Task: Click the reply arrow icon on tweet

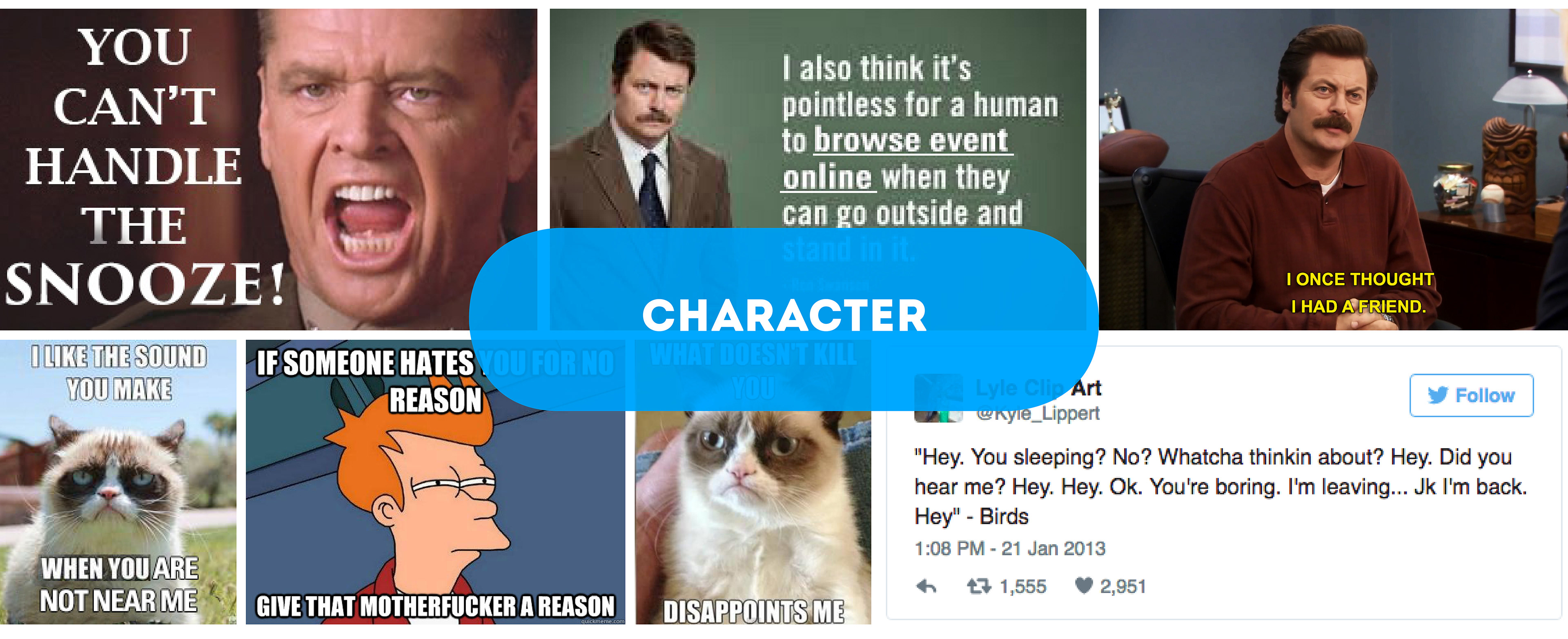Action: pos(926,587)
